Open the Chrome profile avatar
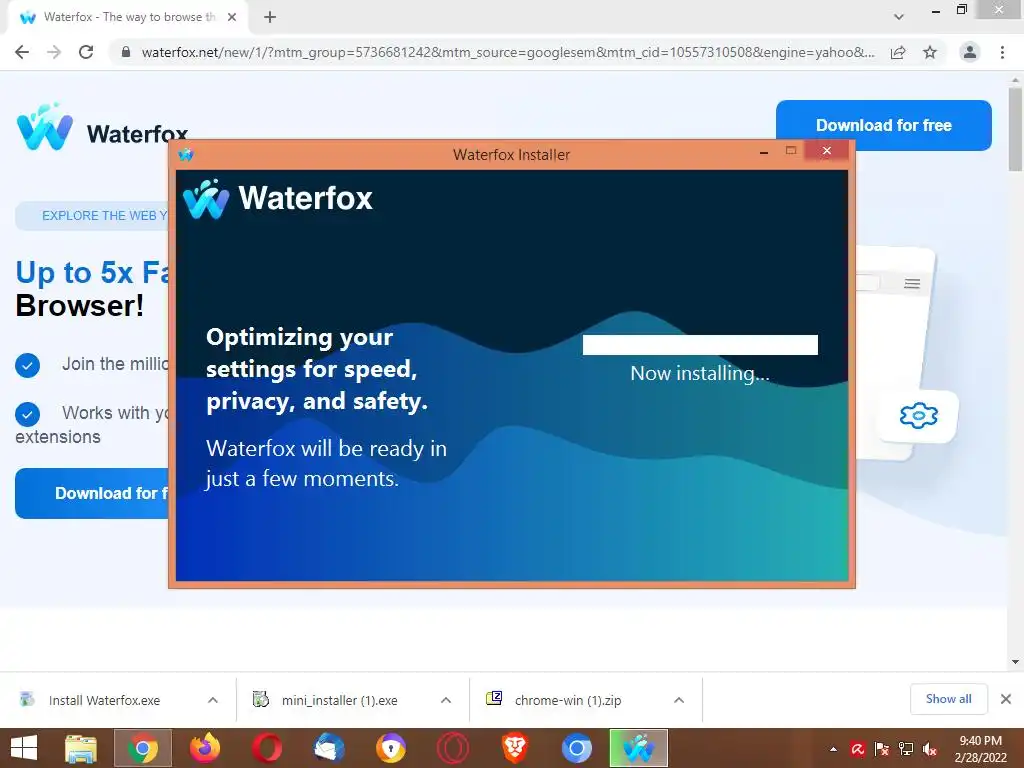The image size is (1024, 768). pyautogui.click(x=970, y=52)
